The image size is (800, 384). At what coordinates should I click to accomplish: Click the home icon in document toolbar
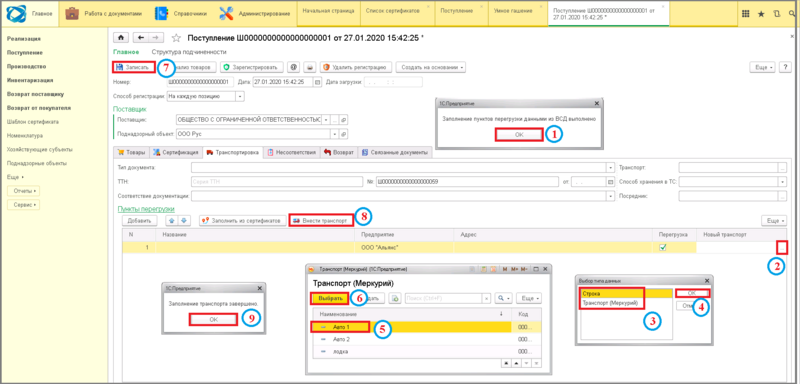(x=121, y=38)
